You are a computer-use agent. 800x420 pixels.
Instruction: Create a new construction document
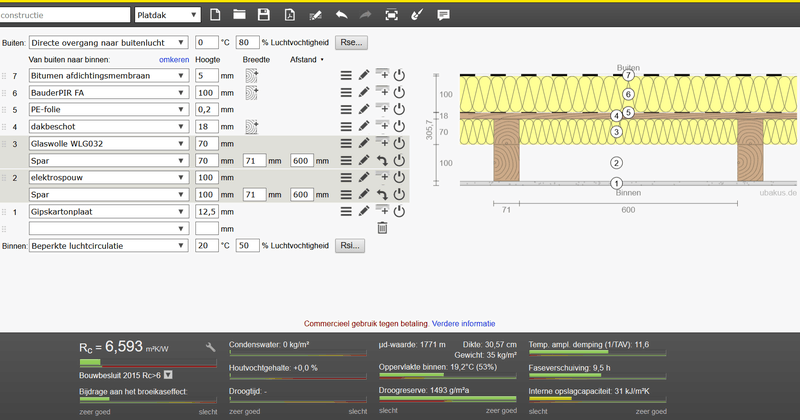(x=215, y=15)
